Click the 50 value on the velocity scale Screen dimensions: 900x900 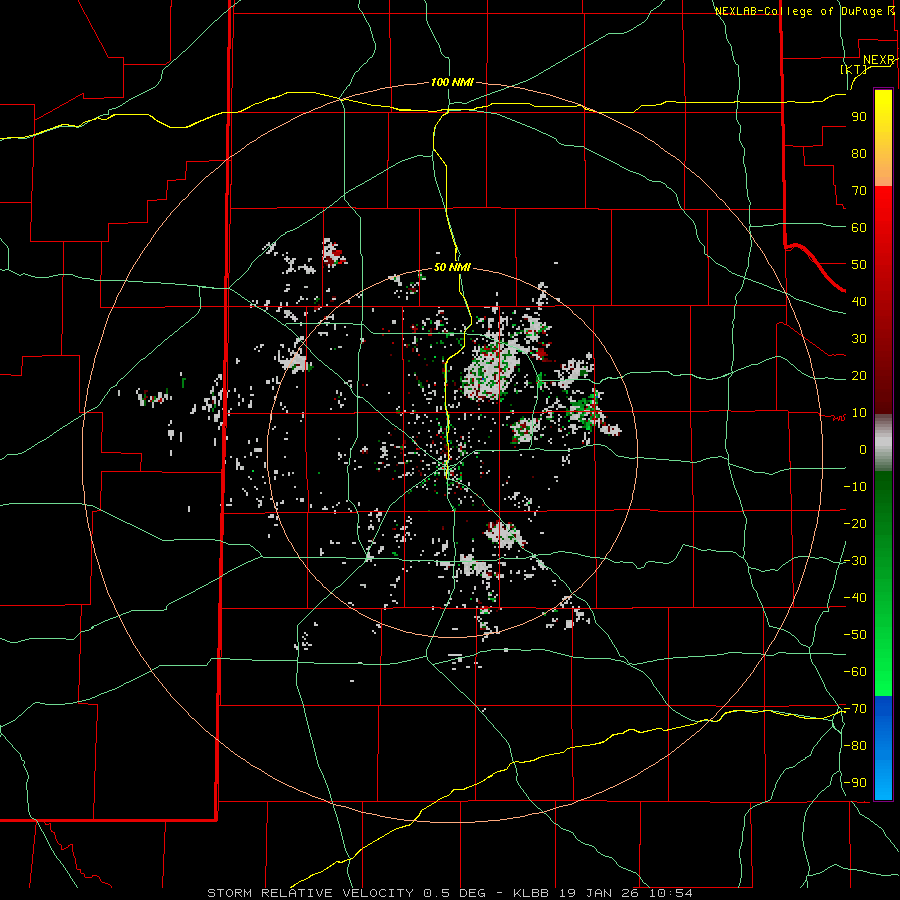[x=859, y=265]
